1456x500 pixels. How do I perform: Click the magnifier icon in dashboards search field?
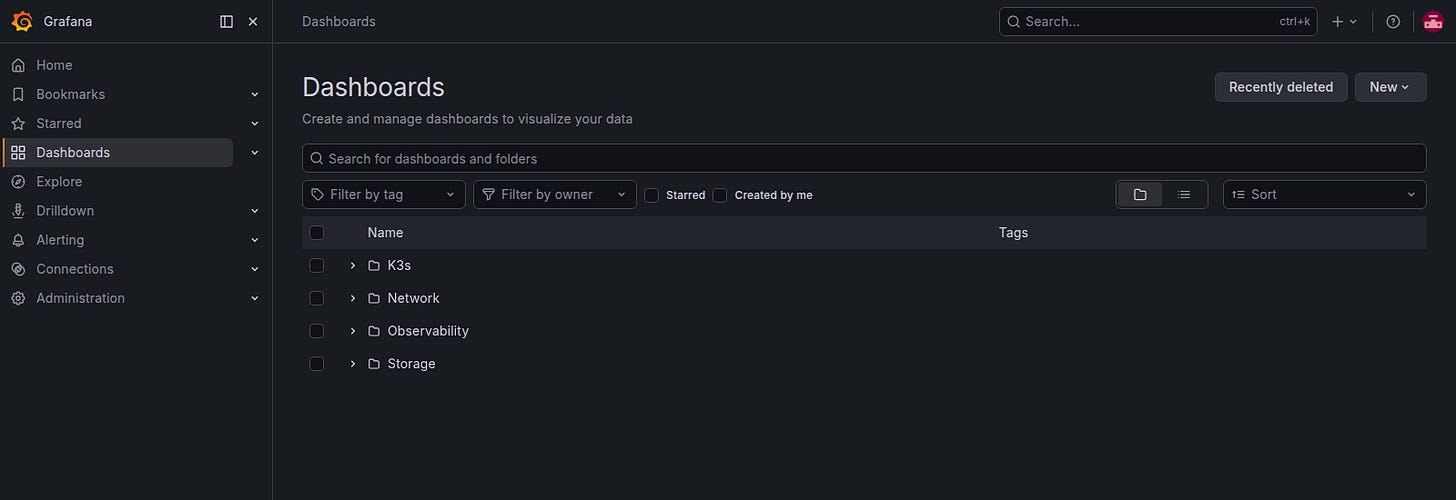click(317, 158)
